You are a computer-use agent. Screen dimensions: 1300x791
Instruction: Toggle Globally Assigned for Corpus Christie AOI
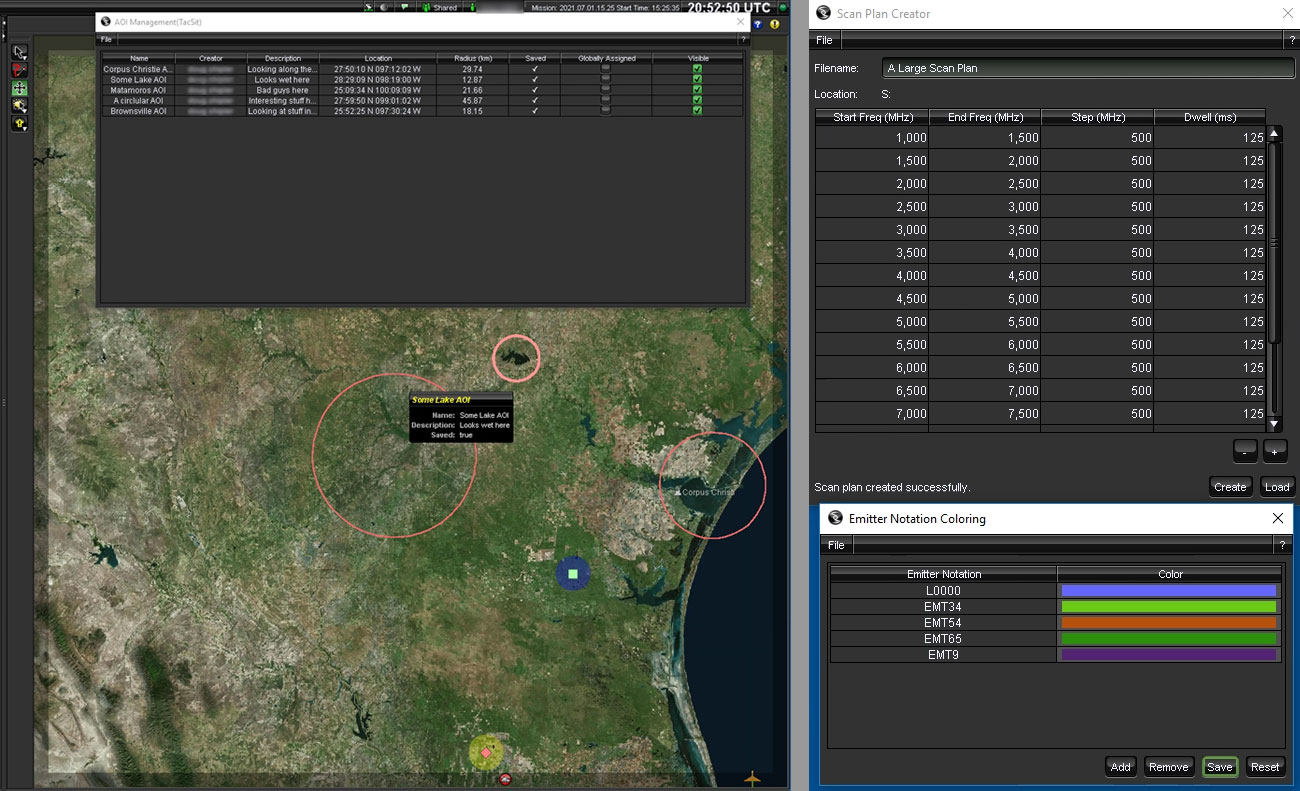click(x=606, y=69)
